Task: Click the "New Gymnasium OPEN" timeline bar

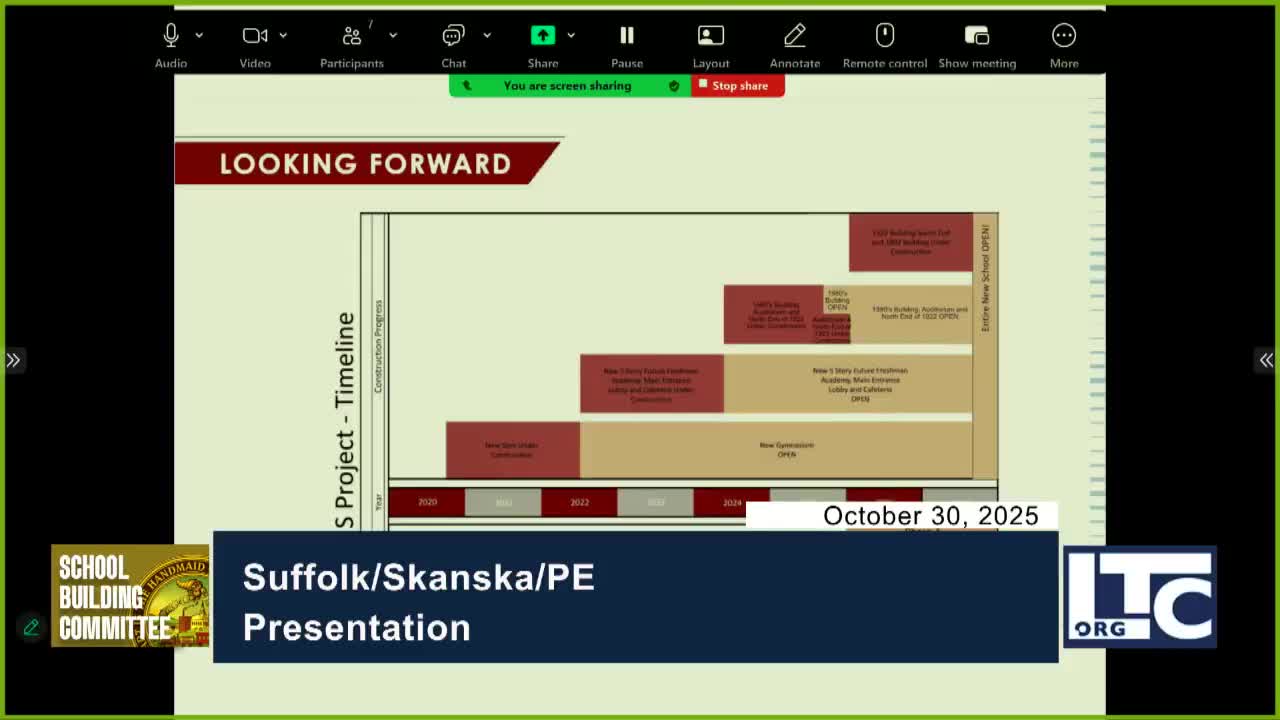Action: pyautogui.click(x=776, y=450)
